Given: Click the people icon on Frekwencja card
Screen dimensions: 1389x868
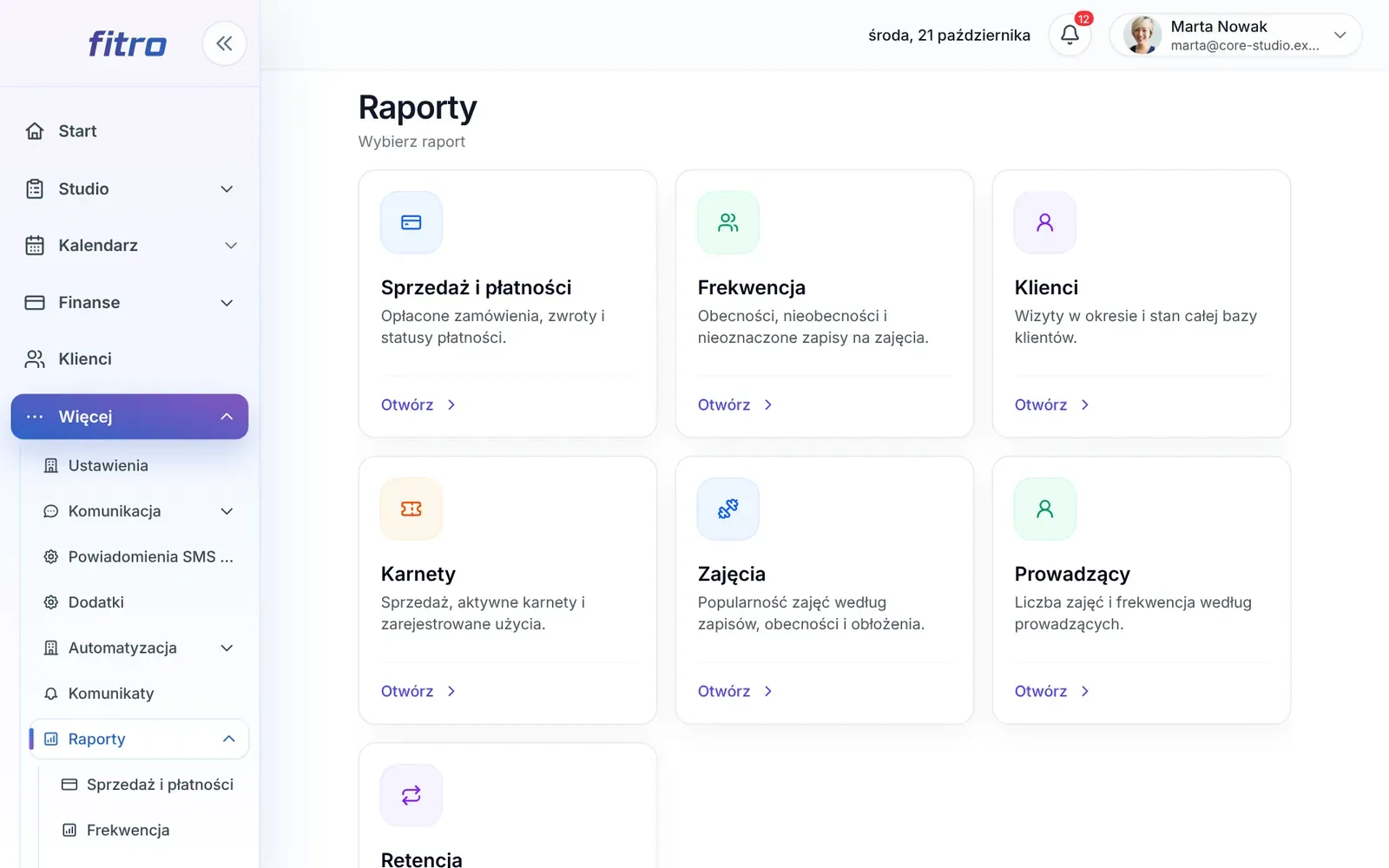Looking at the screenshot, I should coord(728,223).
